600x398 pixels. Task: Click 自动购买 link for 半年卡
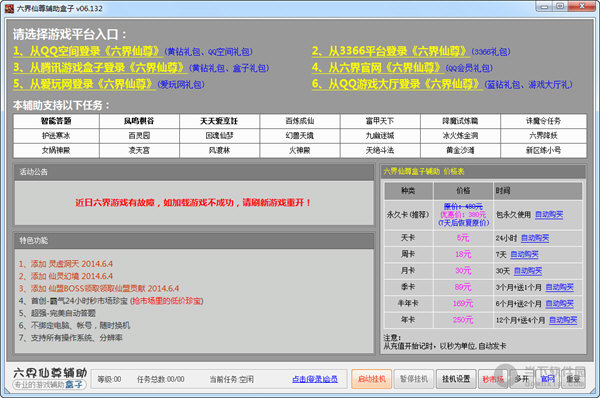pyautogui.click(x=559, y=304)
